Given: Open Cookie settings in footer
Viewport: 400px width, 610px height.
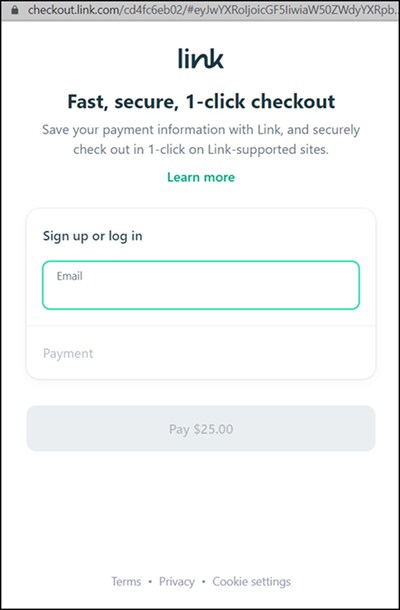Looking at the screenshot, I should point(251,582).
